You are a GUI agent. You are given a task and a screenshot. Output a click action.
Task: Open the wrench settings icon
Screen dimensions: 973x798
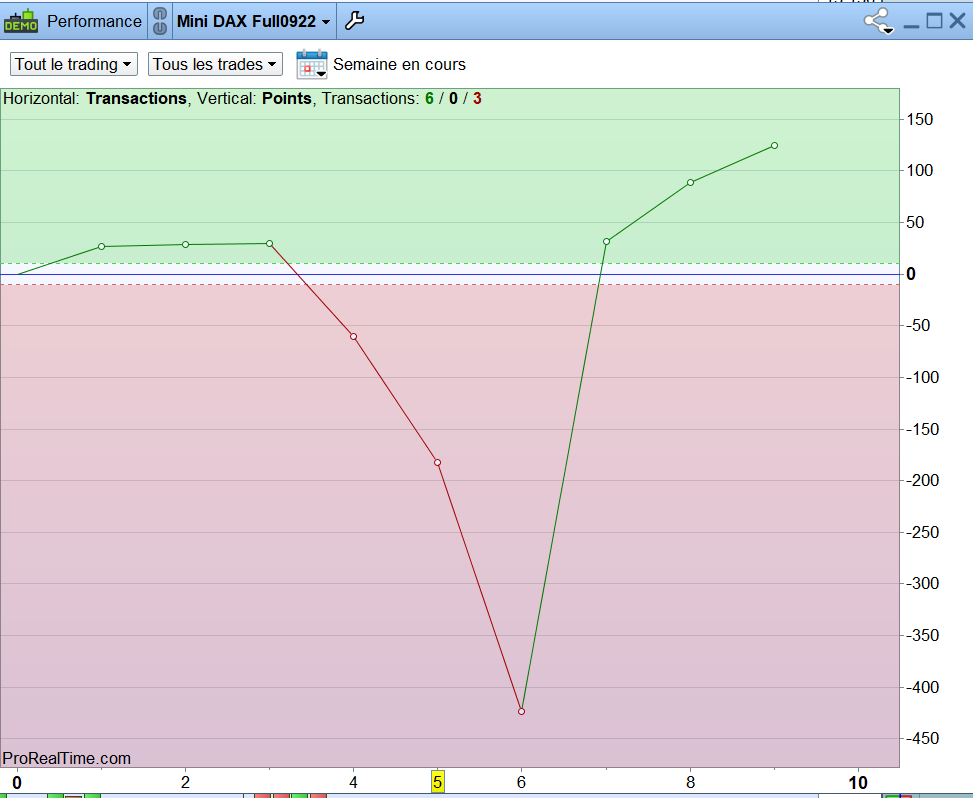[x=354, y=20]
